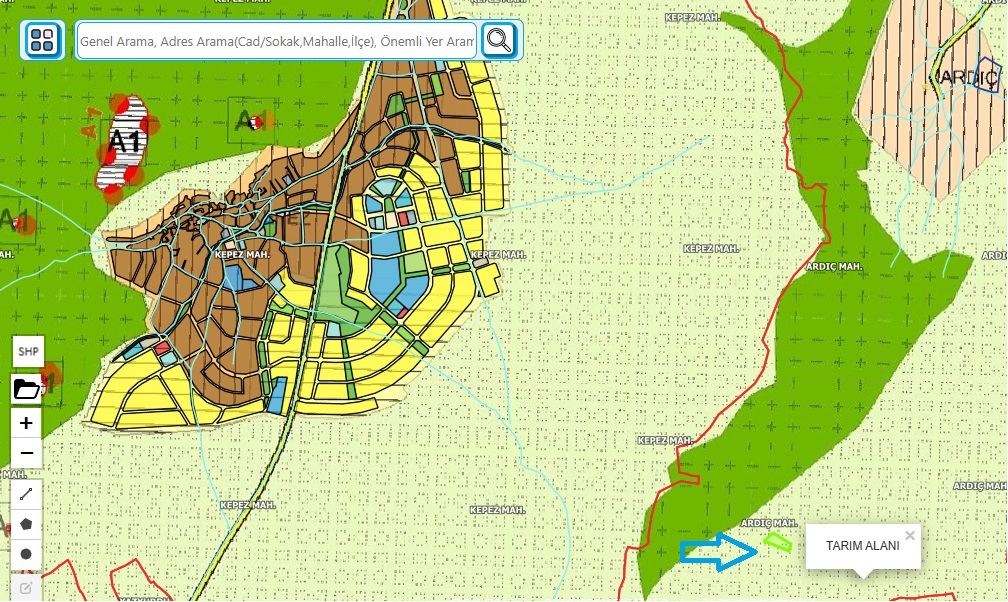Click the edit drawing tool icon
The width and height of the screenshot is (1008, 602).
tap(26, 587)
